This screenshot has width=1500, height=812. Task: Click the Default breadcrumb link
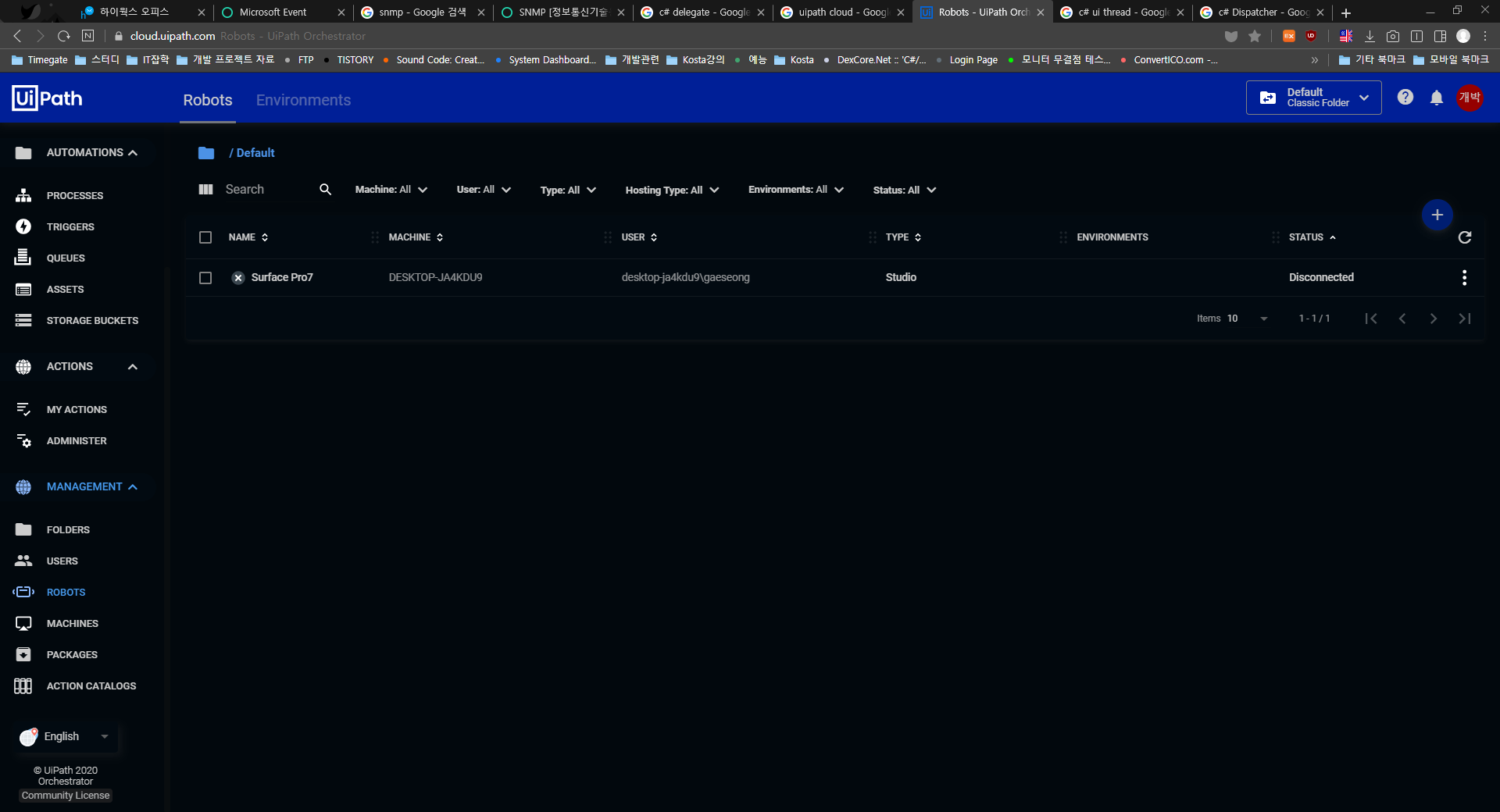point(255,153)
